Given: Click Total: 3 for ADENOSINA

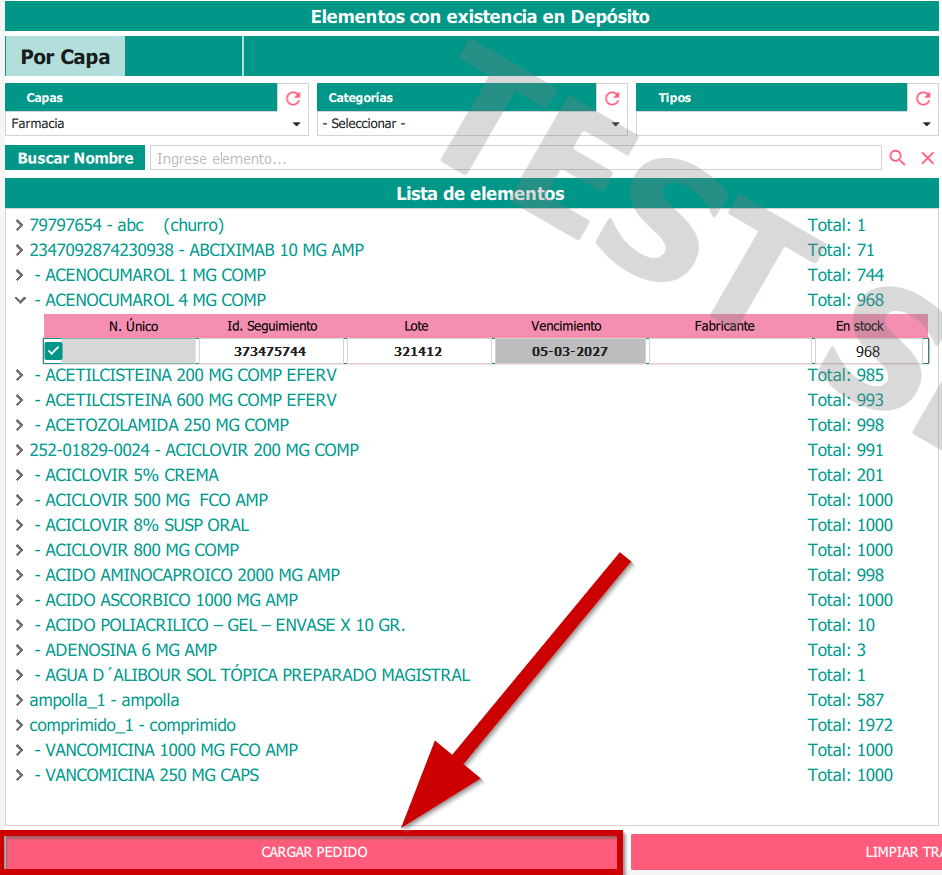Looking at the screenshot, I should 836,650.
